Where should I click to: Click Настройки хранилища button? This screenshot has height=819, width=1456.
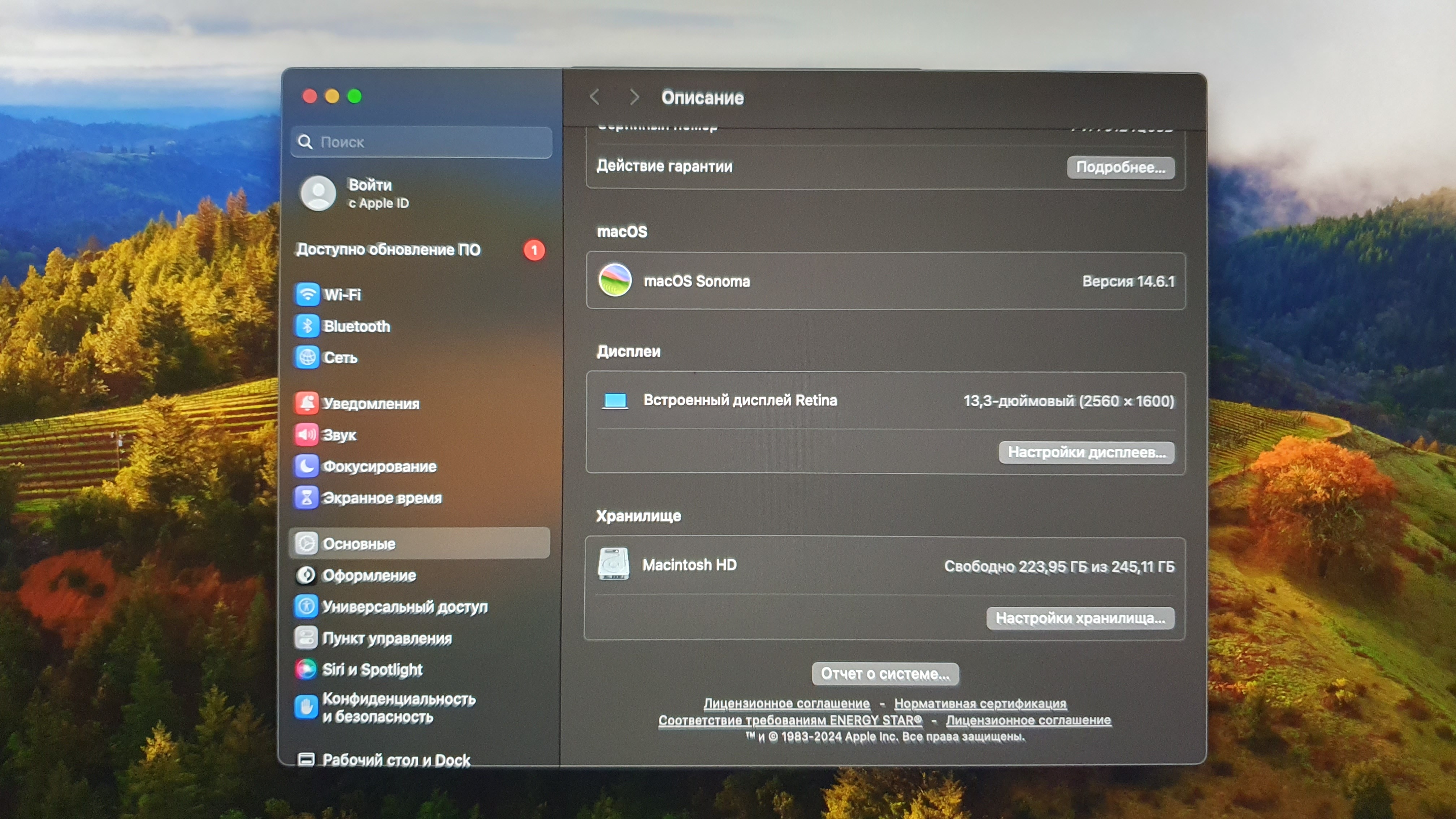click(x=1080, y=618)
